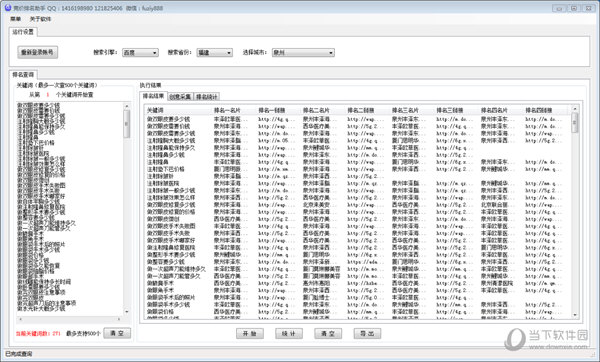Click the keyword list scroll-up arrow
This screenshot has height=362, width=600.
(127, 106)
